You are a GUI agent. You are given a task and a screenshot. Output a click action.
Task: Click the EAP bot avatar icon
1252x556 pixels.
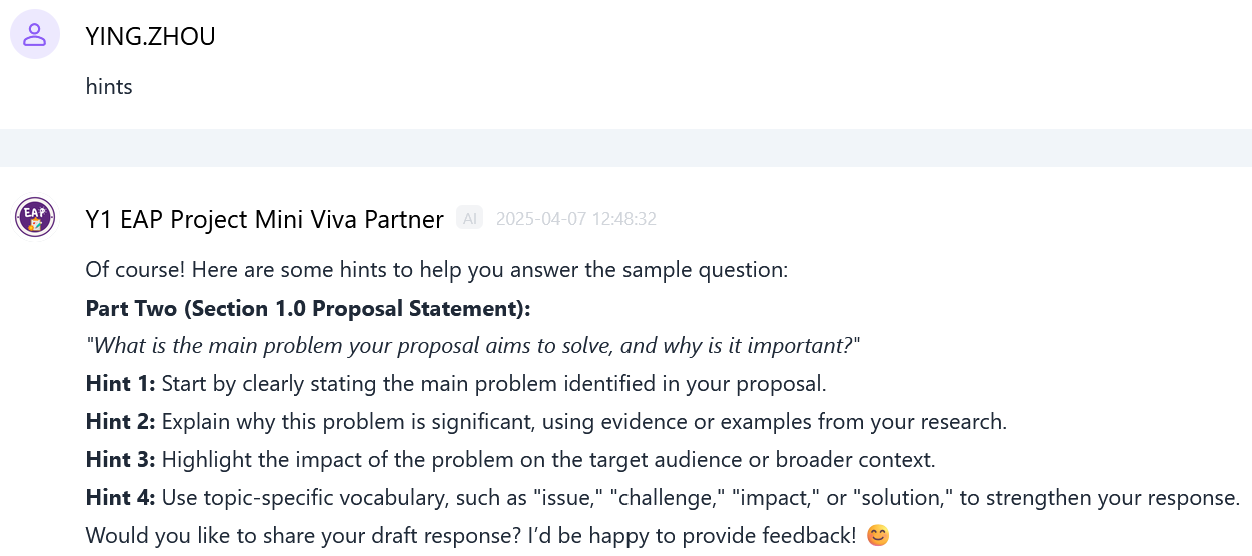coord(35,217)
